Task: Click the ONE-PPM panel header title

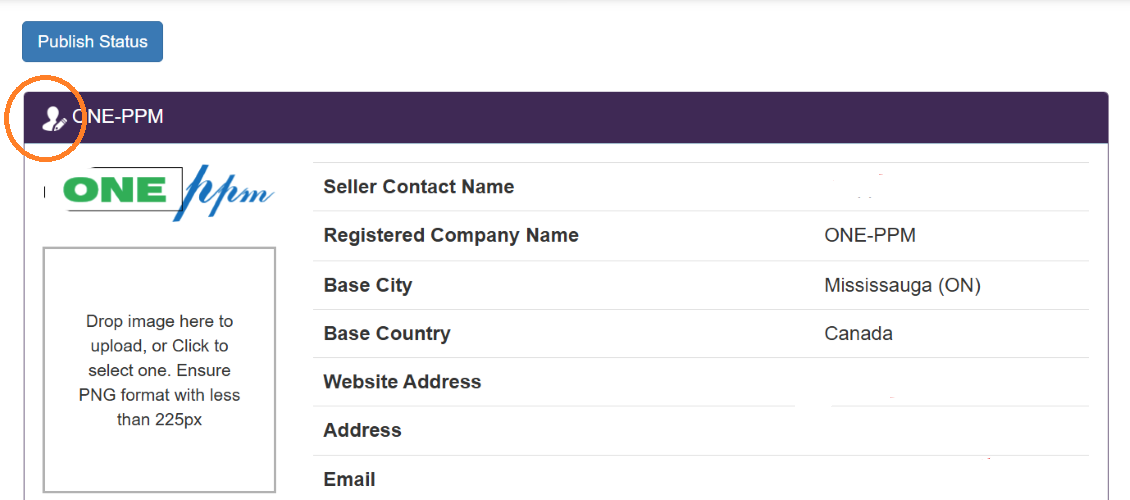Action: [117, 117]
